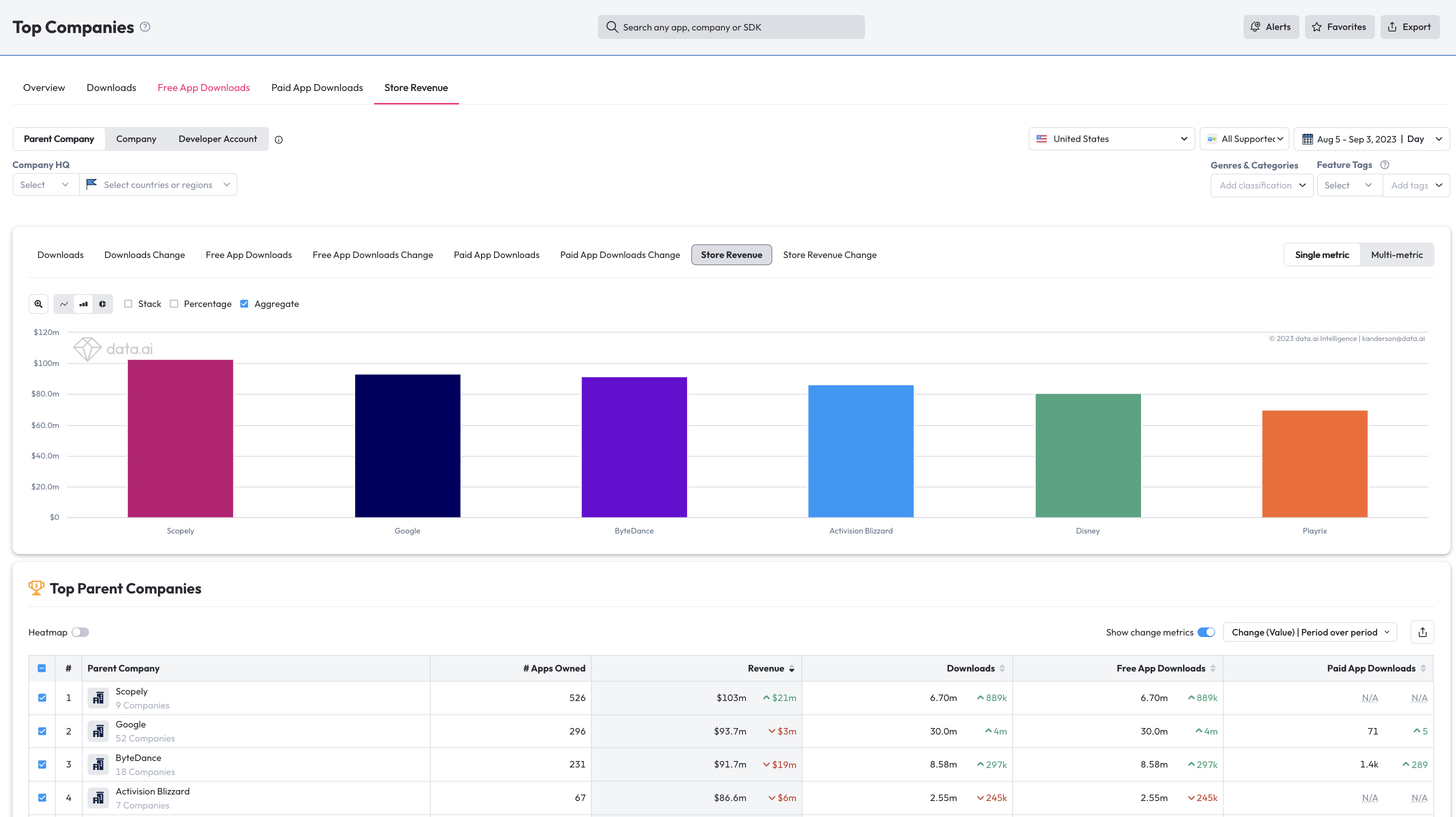This screenshot has width=1456, height=817.
Task: Click the Scopely magenta chart bar
Action: pyautogui.click(x=180, y=438)
